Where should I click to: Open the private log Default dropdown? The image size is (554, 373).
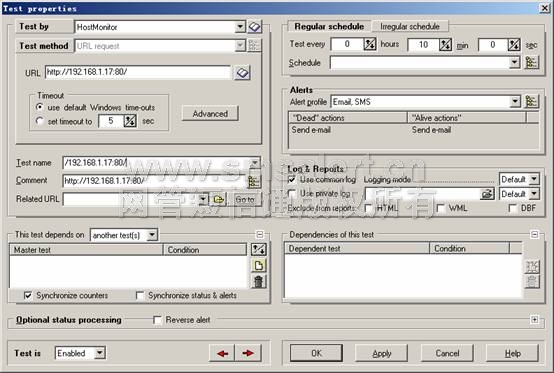pyautogui.click(x=534, y=194)
